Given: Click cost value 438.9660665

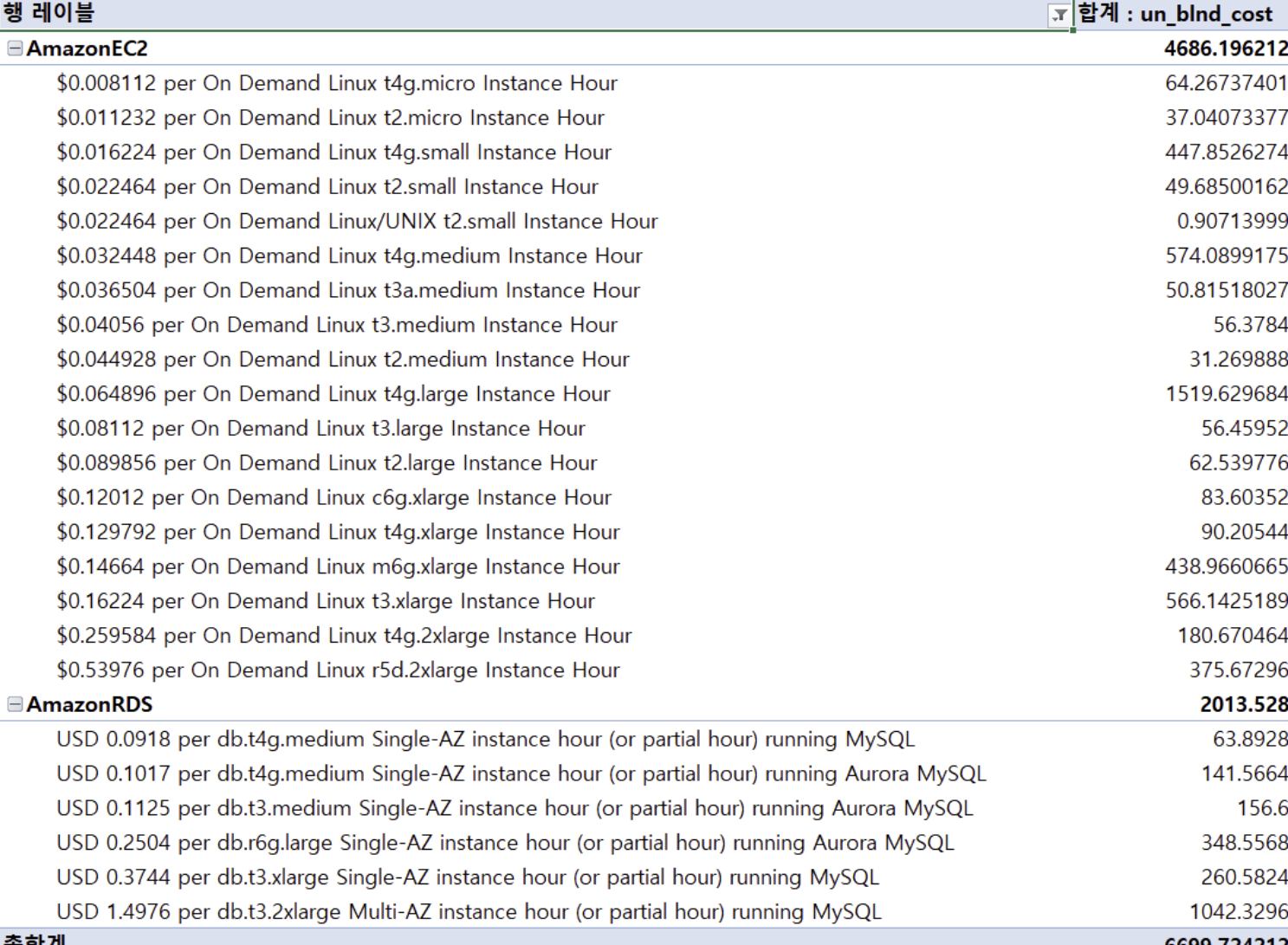Looking at the screenshot, I should pos(1227,566).
